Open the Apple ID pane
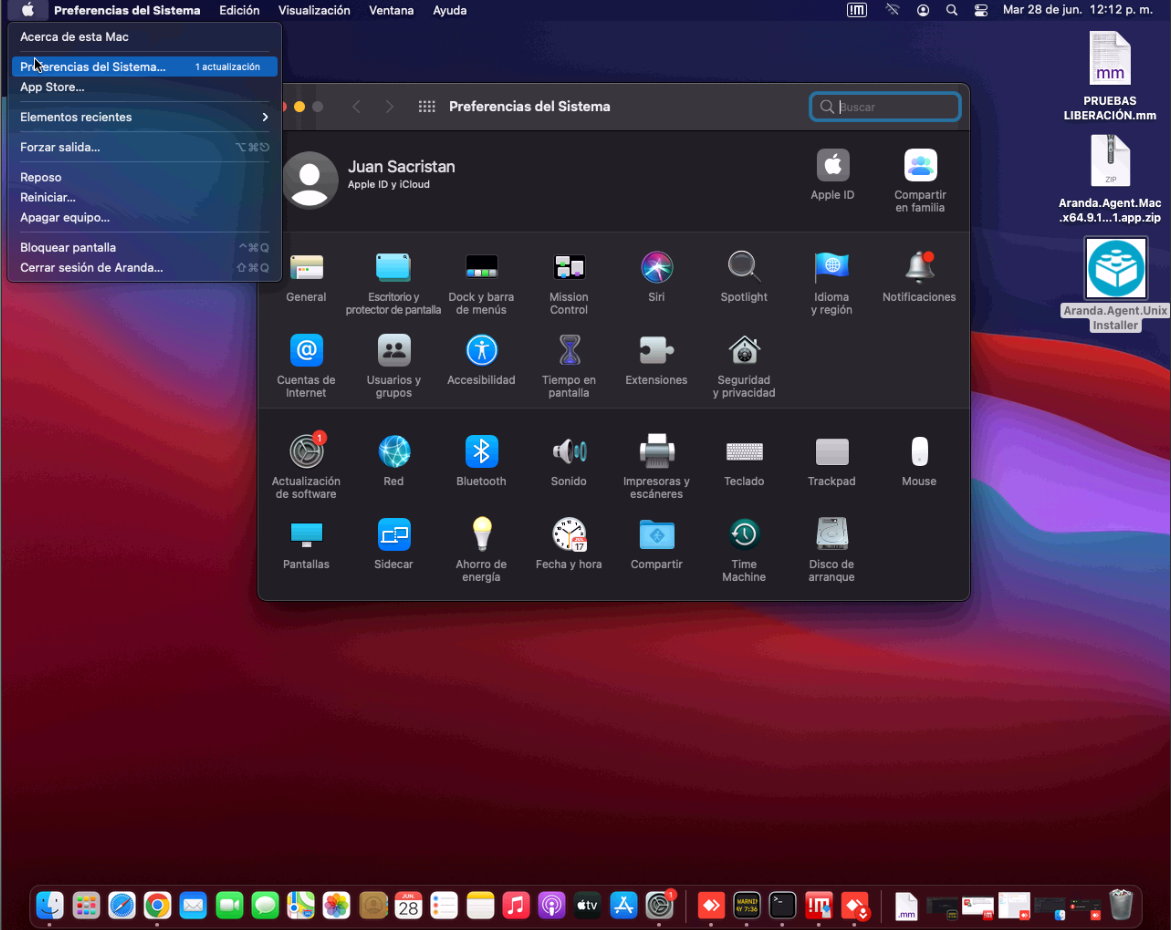The width and height of the screenshot is (1171, 930). click(x=833, y=165)
